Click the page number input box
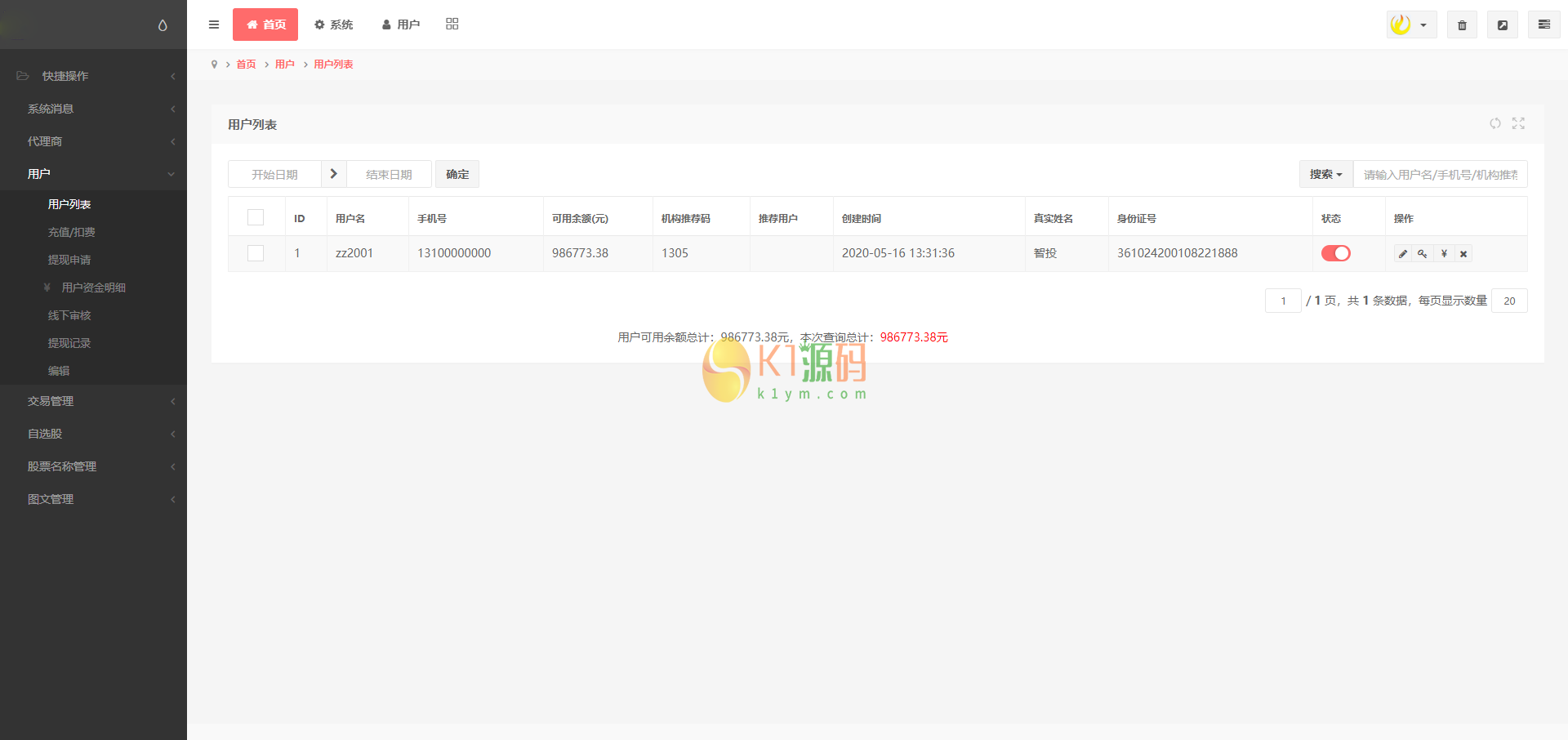Screen dimensions: 1568x740 tap(1283, 301)
